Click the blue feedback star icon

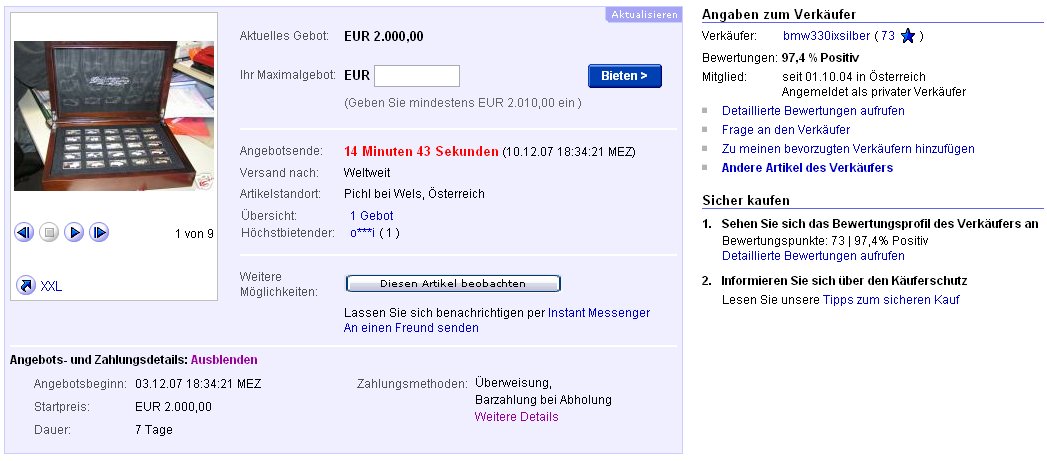(x=907, y=36)
